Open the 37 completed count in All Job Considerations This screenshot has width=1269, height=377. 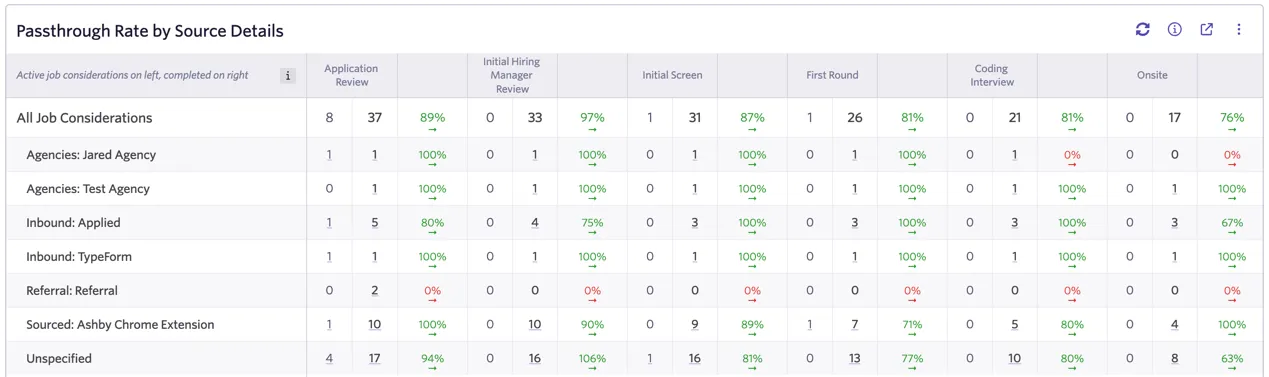point(374,118)
